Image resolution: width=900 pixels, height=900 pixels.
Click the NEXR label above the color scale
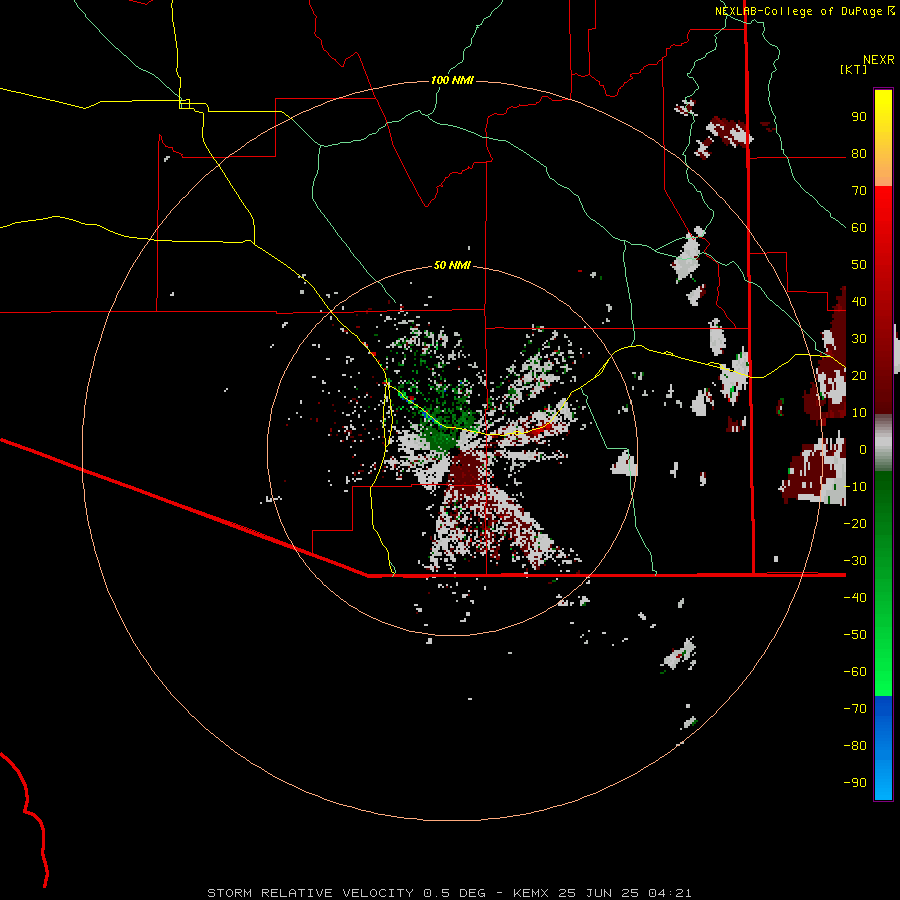879,60
